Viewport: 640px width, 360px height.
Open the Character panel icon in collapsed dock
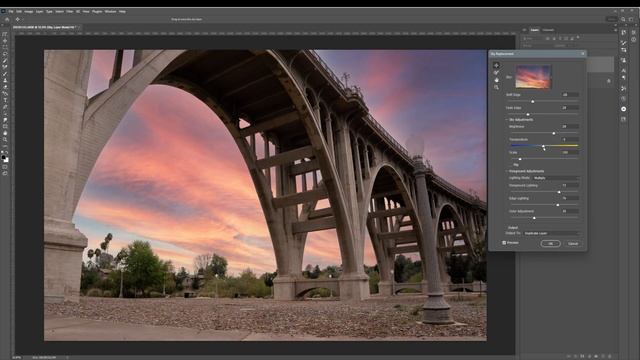coord(624,70)
